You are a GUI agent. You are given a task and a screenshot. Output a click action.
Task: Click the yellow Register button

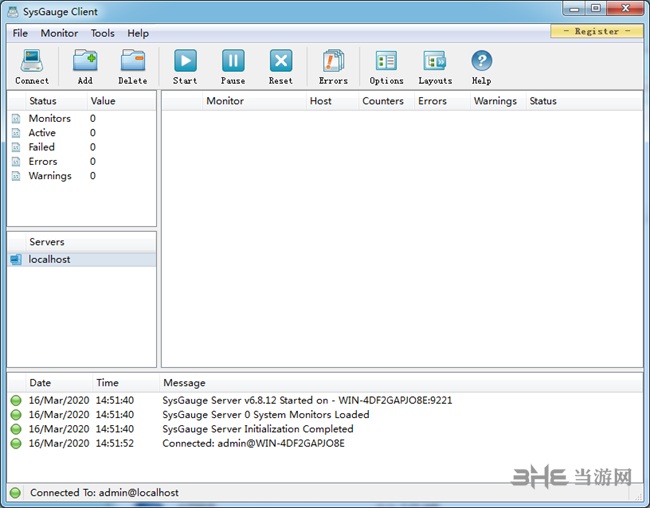(597, 31)
